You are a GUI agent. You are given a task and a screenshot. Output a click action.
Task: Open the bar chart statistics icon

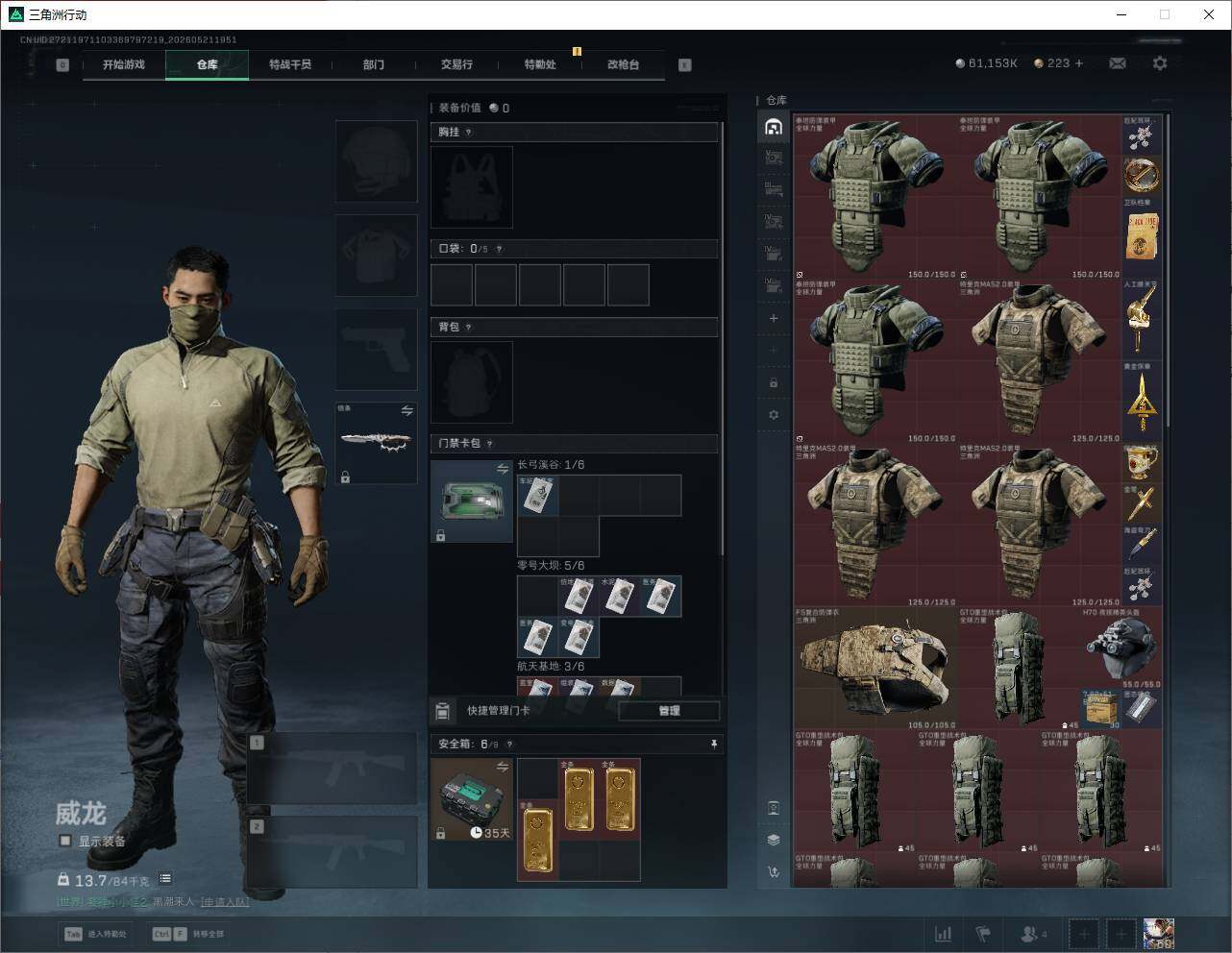(x=944, y=934)
